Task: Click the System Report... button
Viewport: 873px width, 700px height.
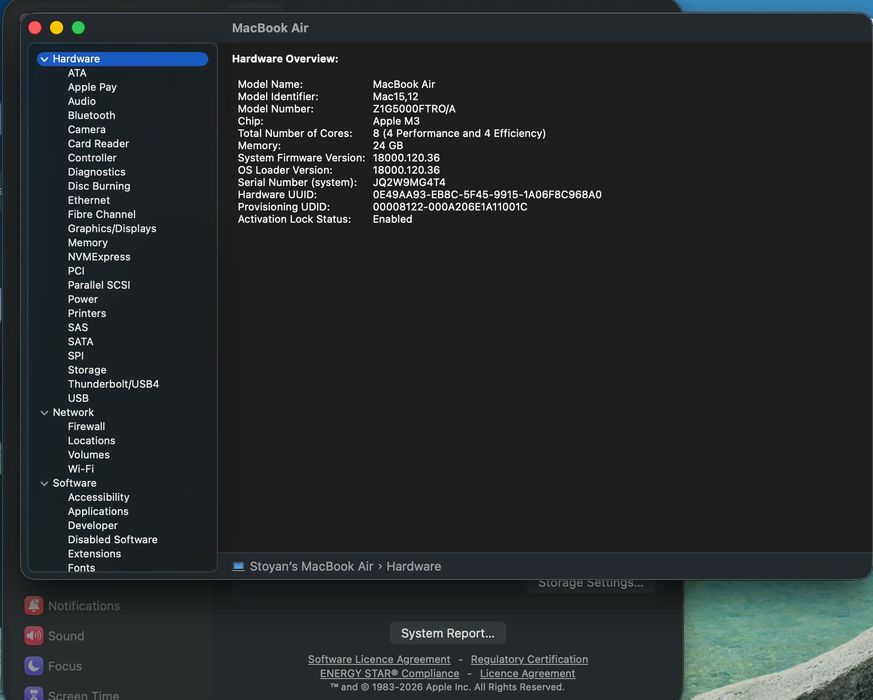Action: (448, 633)
